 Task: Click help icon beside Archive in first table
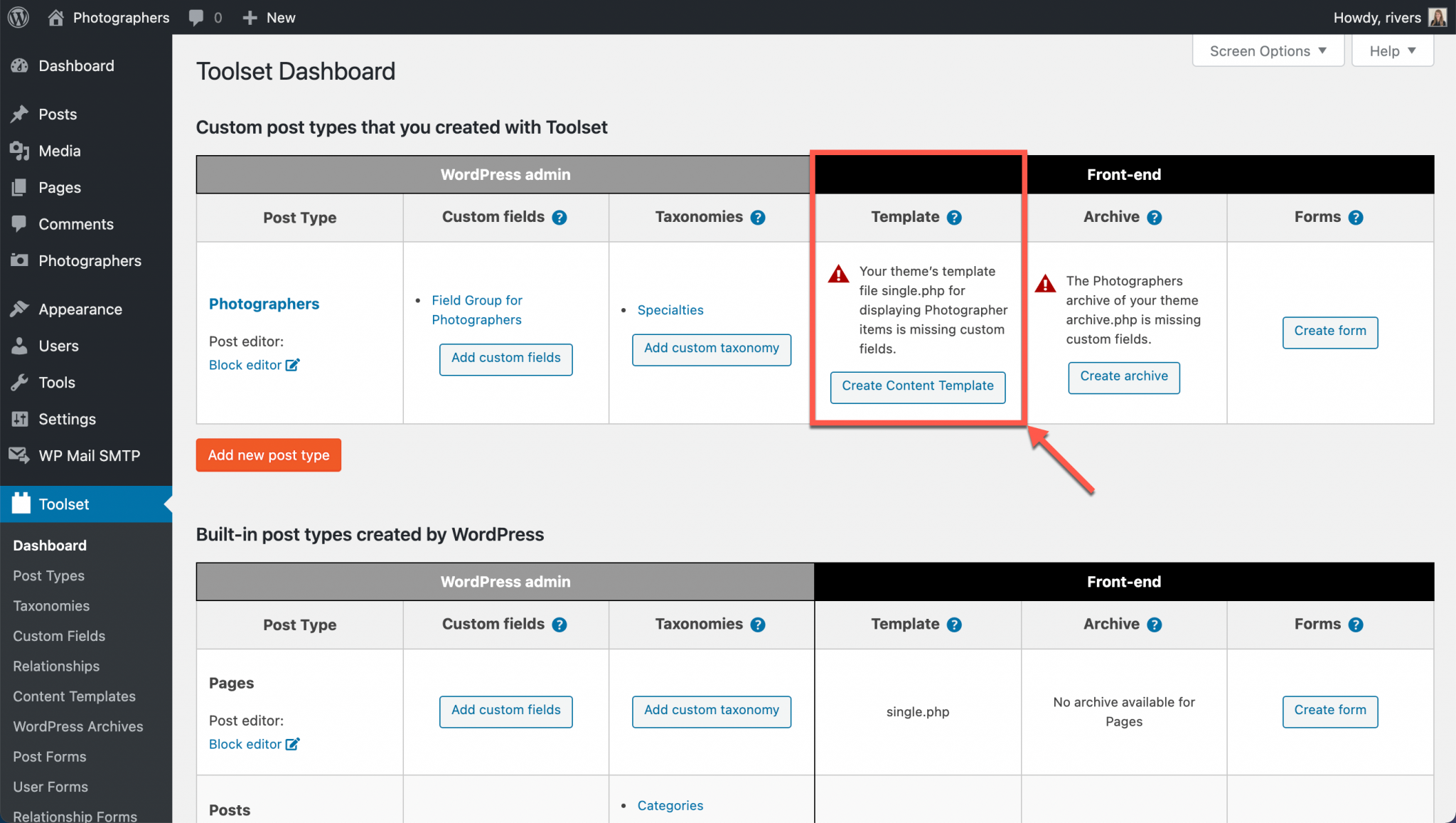pos(1155,218)
